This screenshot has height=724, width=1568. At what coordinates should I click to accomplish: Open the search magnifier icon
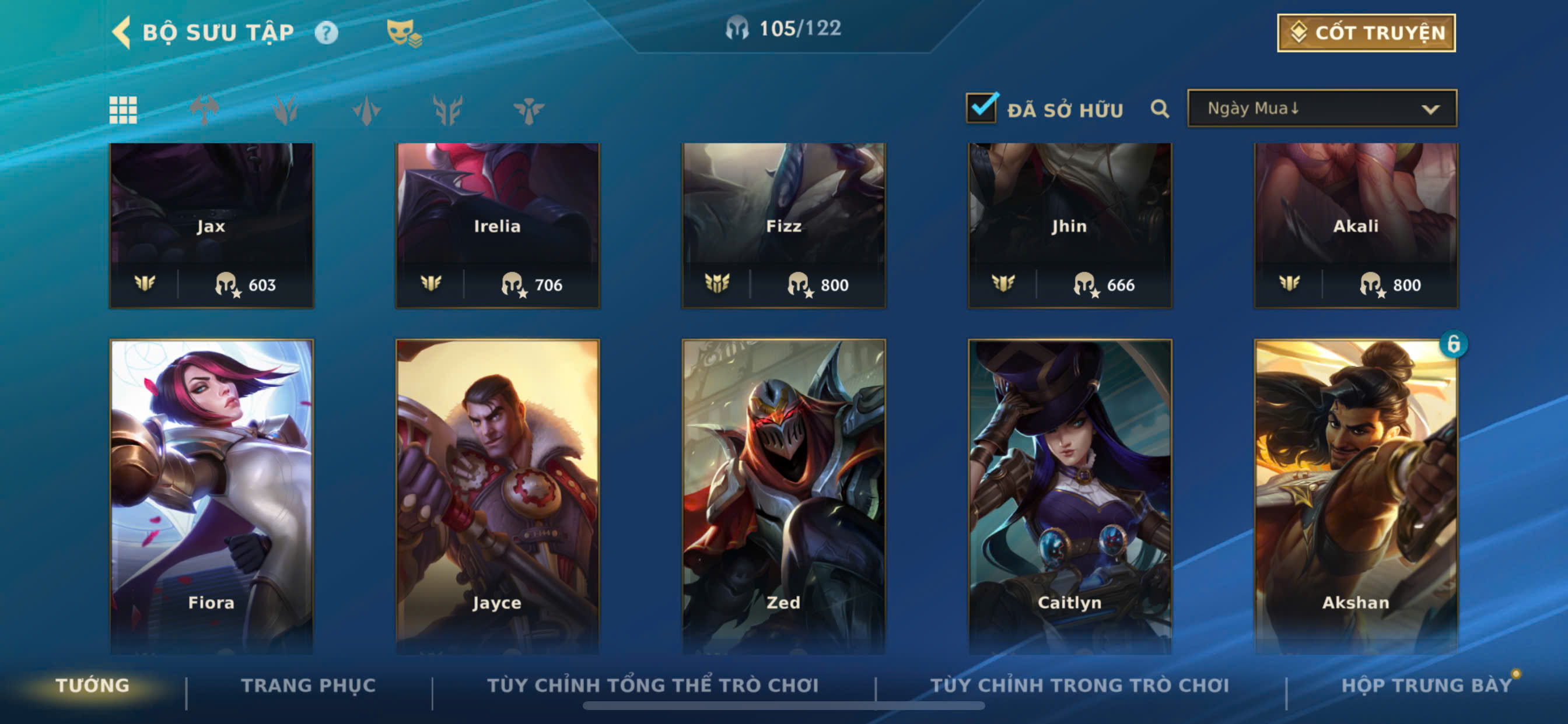click(x=1160, y=109)
